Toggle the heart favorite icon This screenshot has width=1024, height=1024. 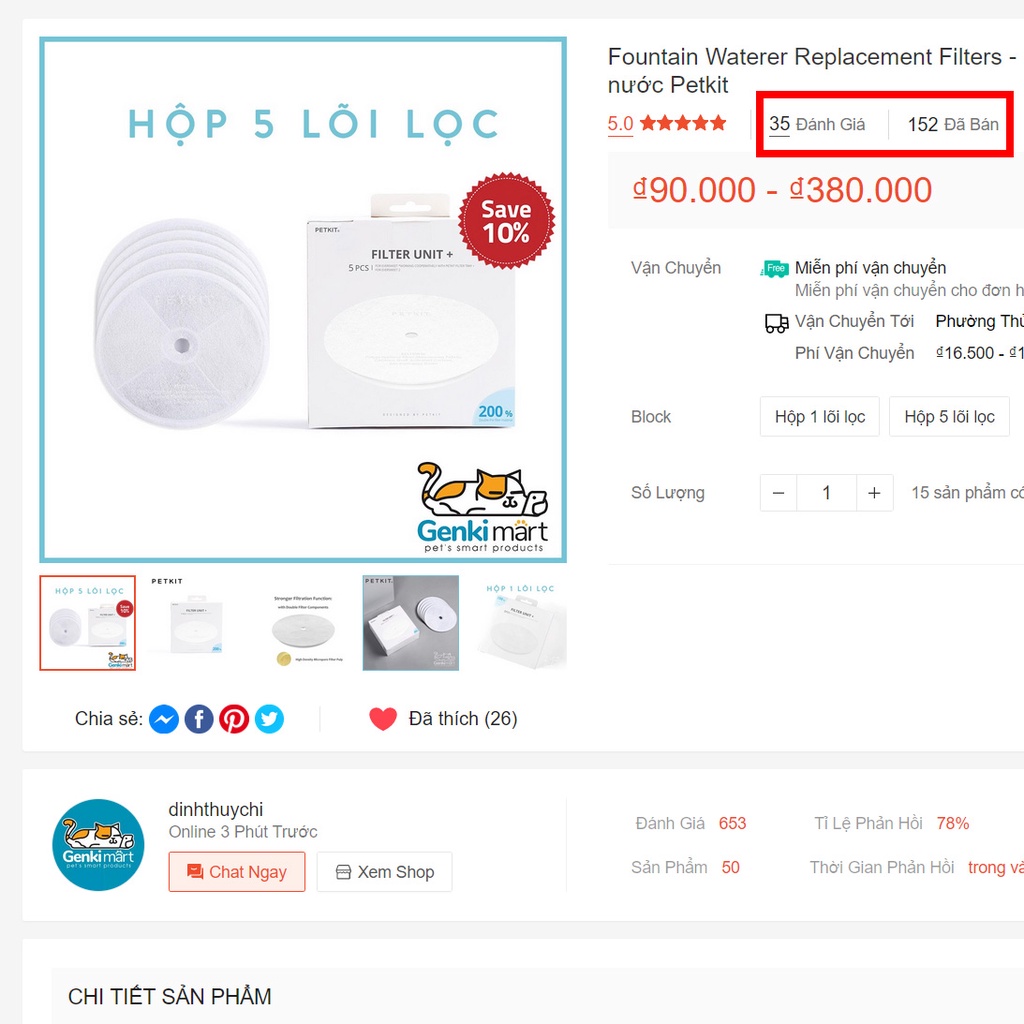pyautogui.click(x=383, y=719)
